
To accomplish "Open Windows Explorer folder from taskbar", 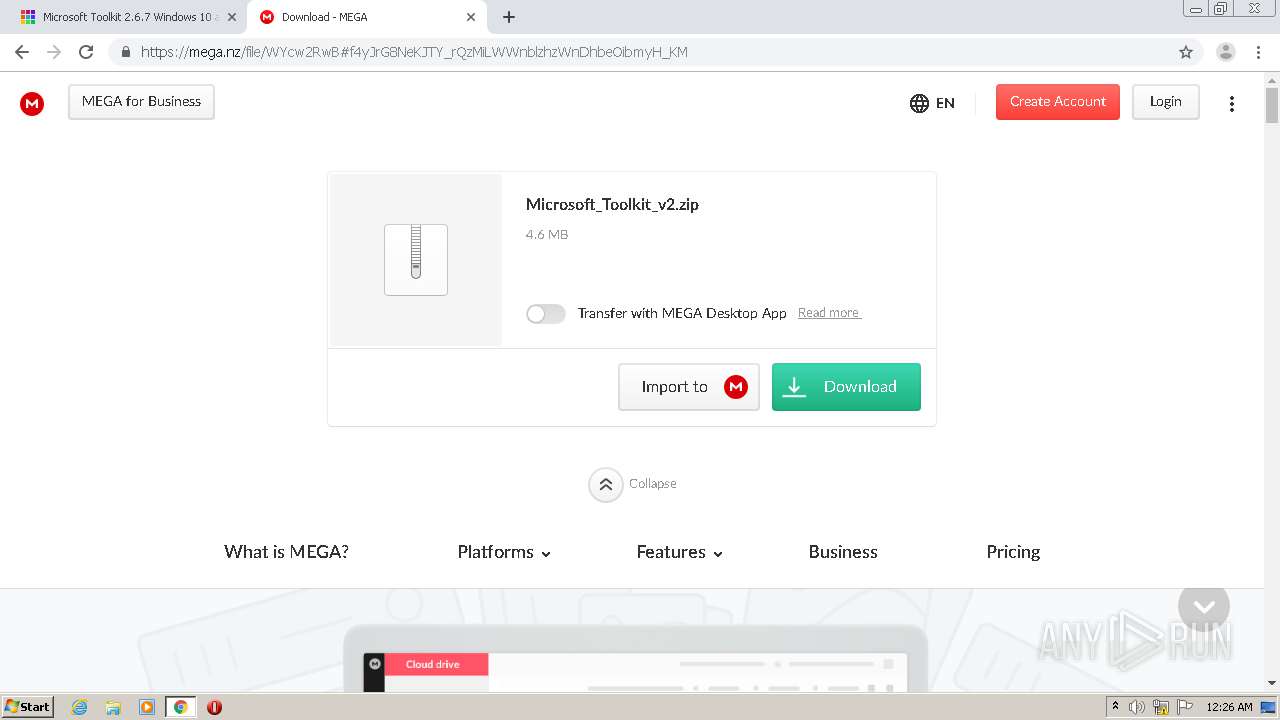I will (113, 707).
